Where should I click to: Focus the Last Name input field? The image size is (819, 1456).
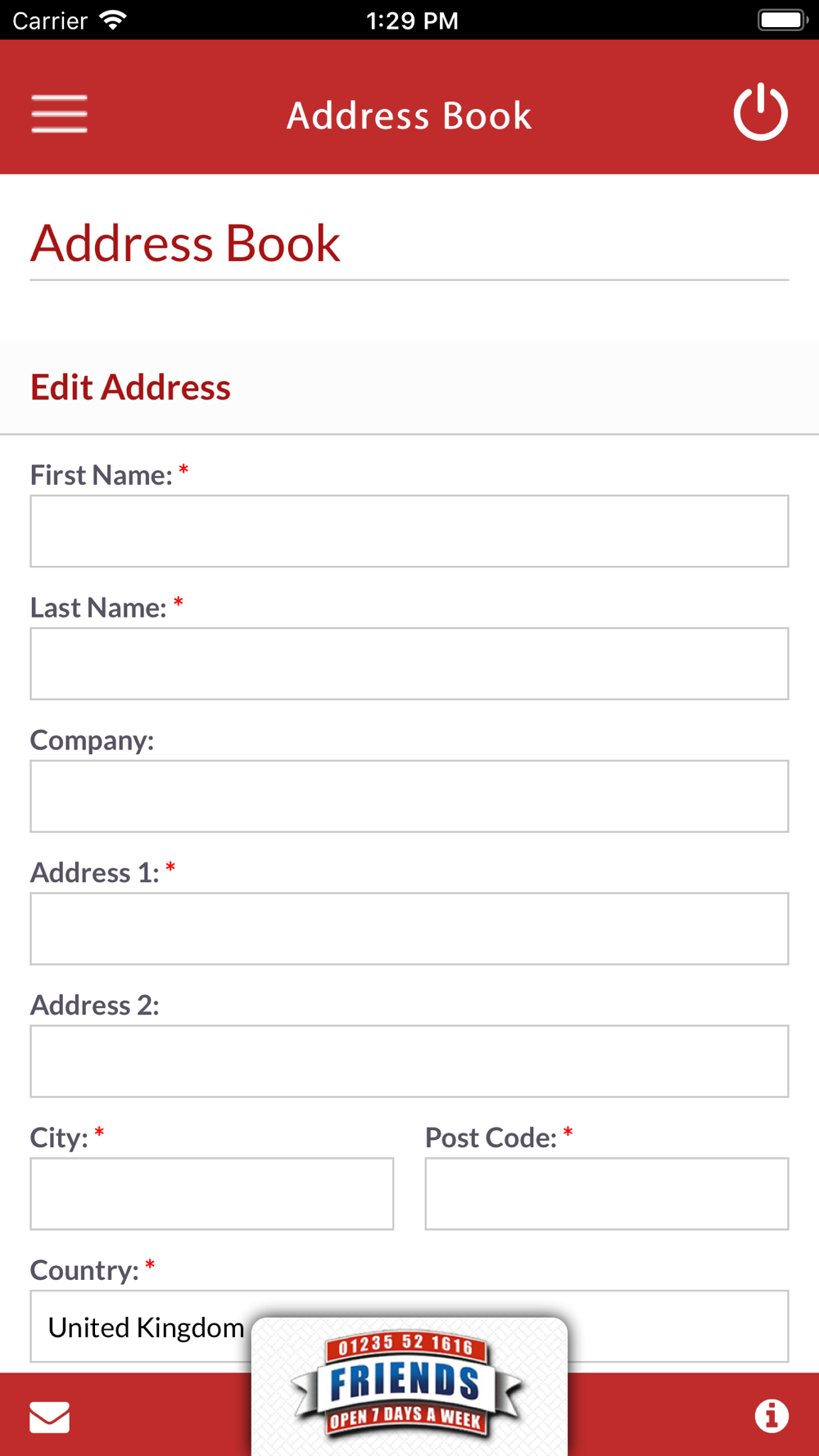click(409, 663)
